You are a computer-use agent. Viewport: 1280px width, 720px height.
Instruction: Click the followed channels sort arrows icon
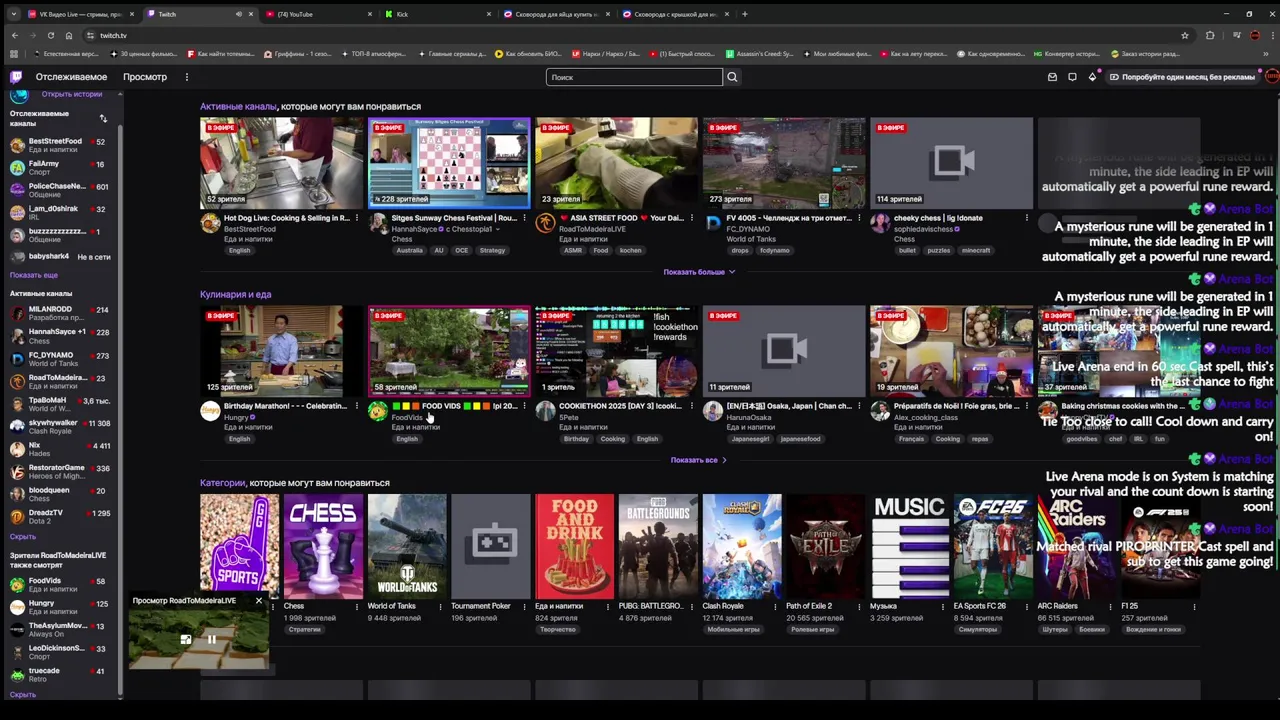102,118
